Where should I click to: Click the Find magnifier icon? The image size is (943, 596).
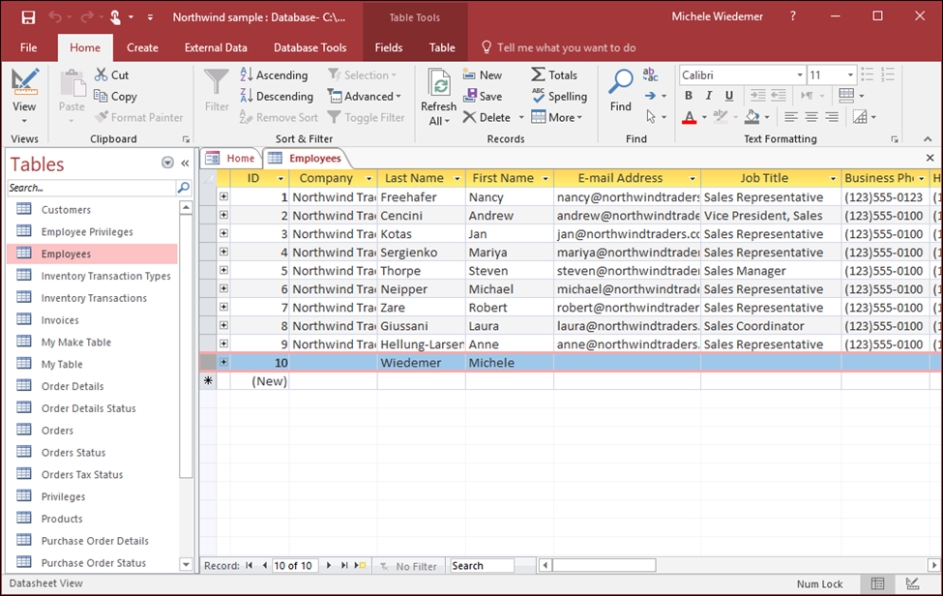pyautogui.click(x=621, y=82)
